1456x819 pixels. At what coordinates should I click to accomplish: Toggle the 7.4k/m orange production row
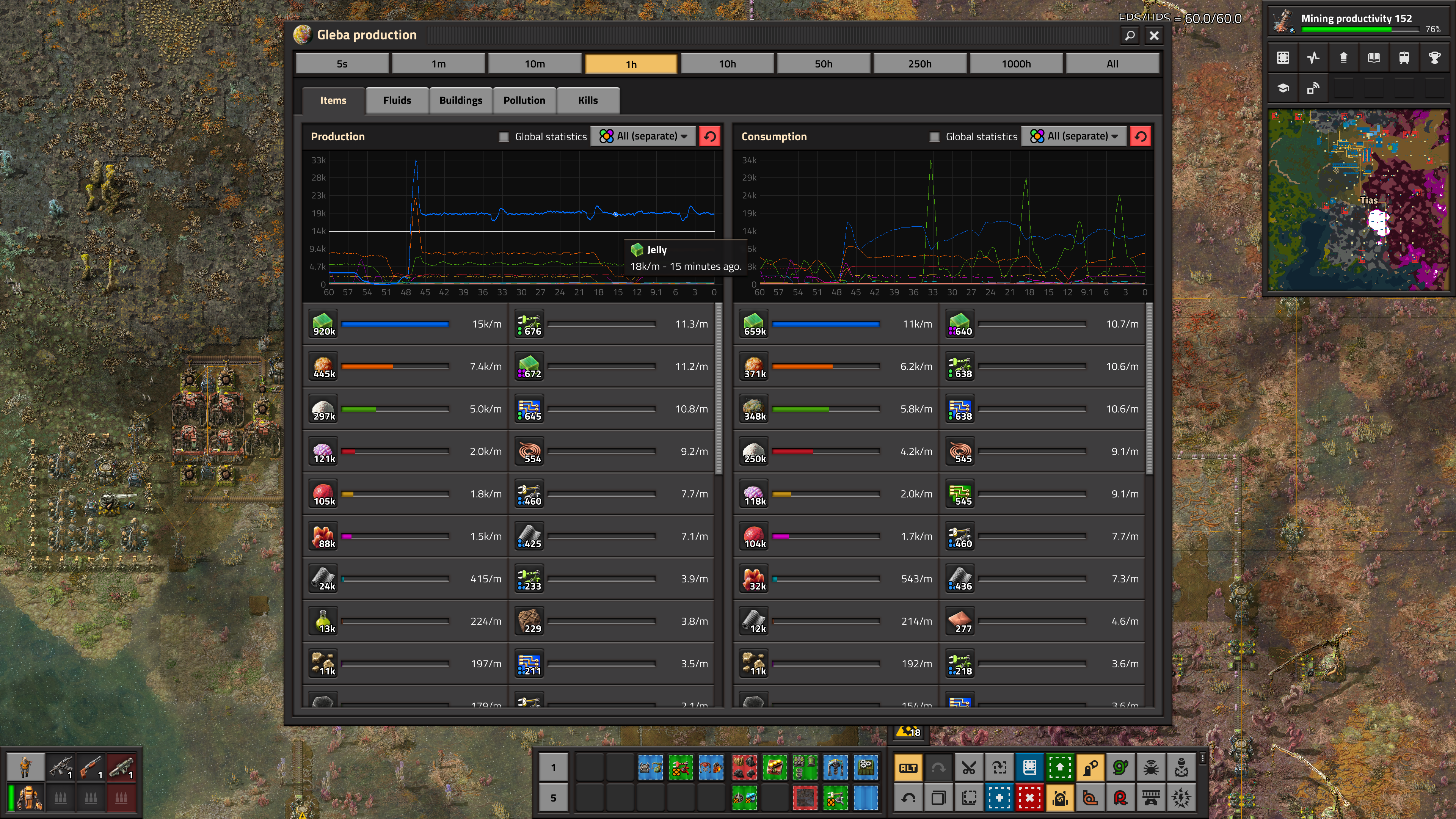point(405,367)
